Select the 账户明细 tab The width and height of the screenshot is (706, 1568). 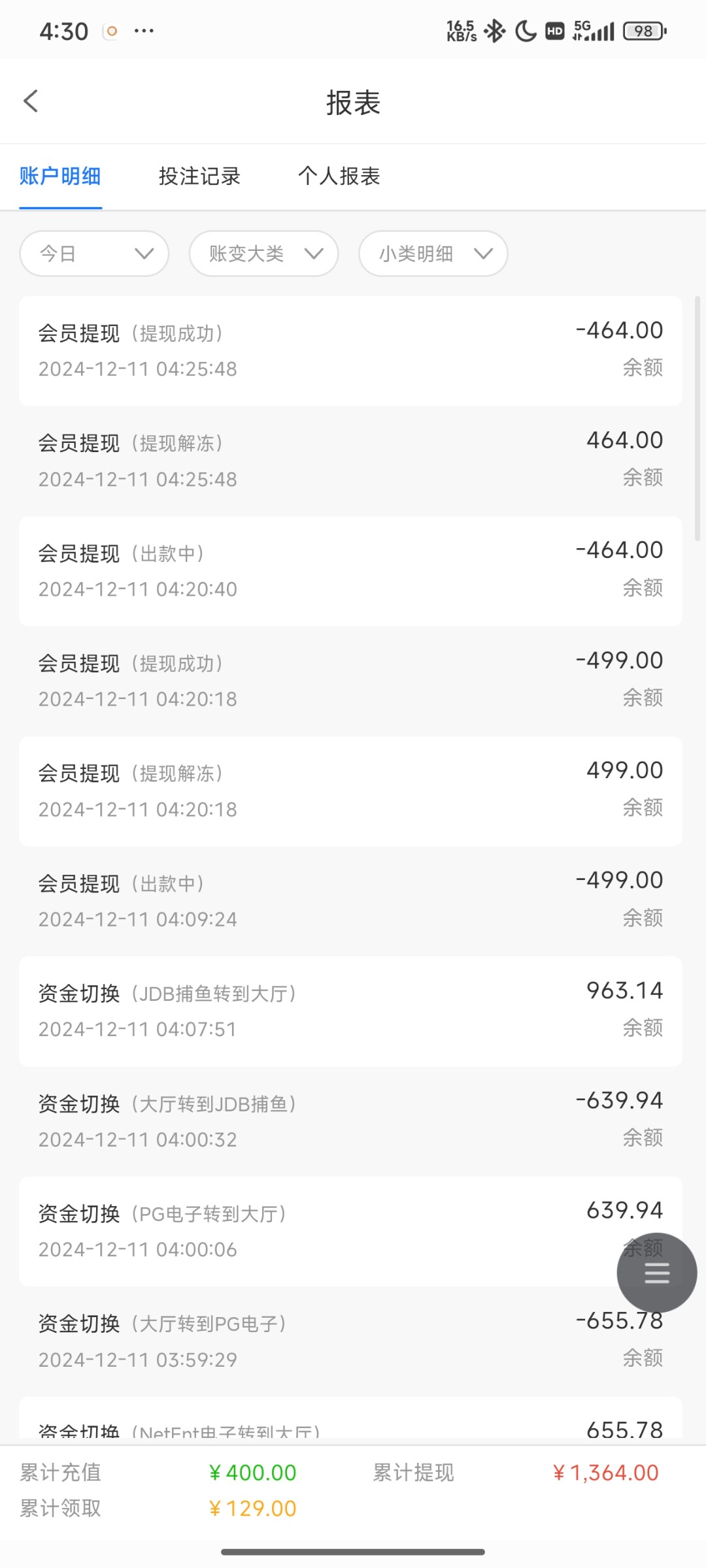(x=60, y=176)
